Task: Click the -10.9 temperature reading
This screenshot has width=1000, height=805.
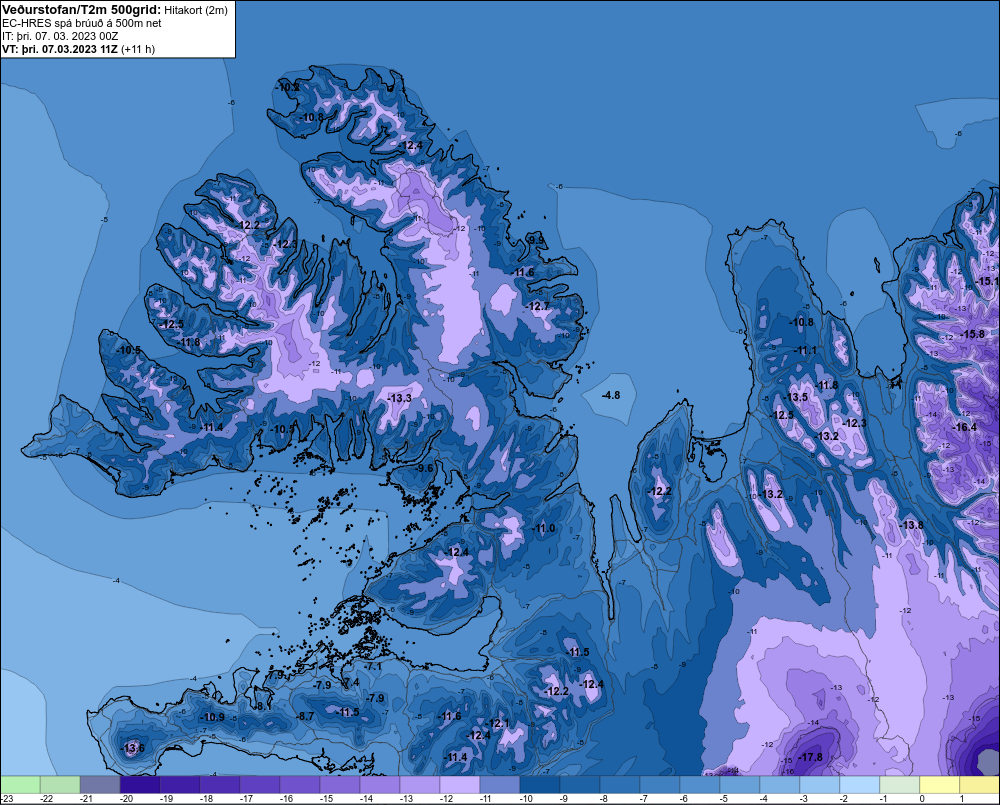Action: [212, 717]
